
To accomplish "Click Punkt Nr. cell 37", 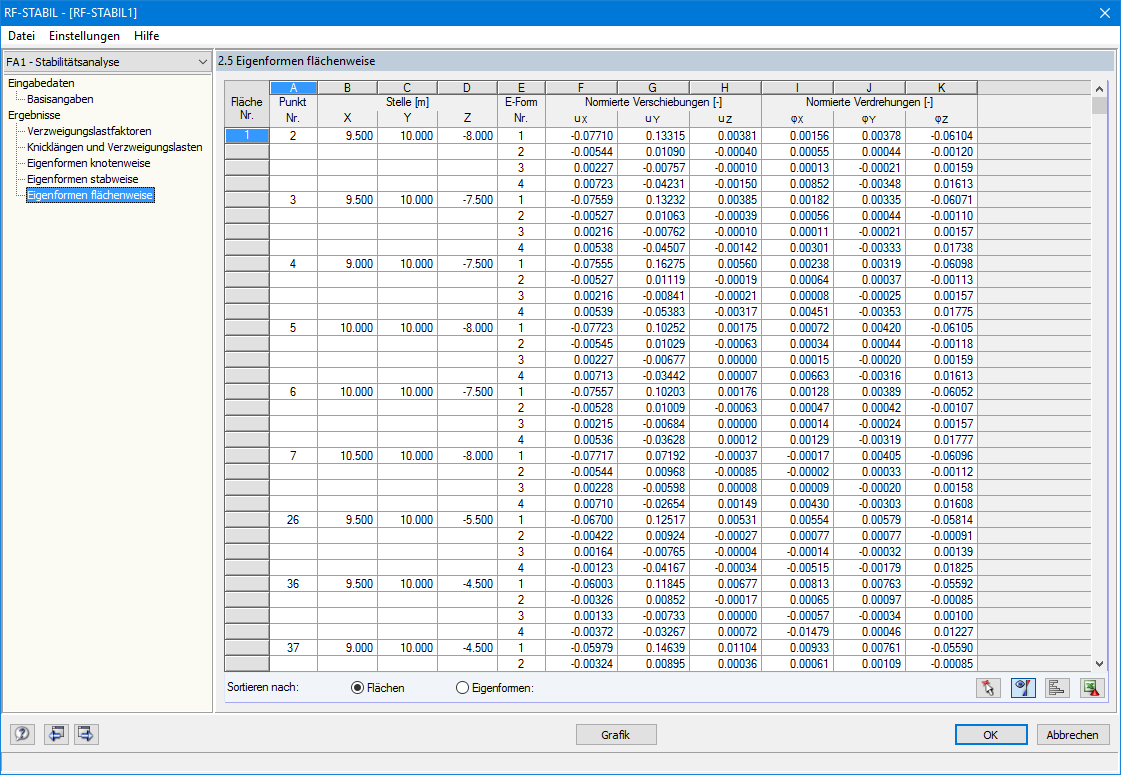I will point(293,648).
